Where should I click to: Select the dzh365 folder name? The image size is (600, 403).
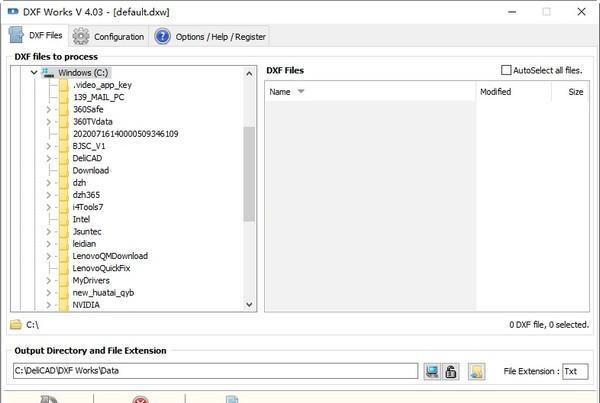pos(86,195)
